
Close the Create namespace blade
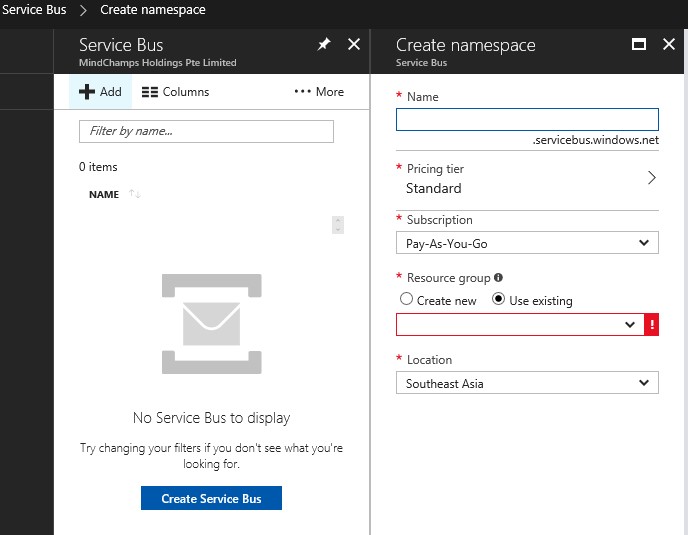point(669,44)
